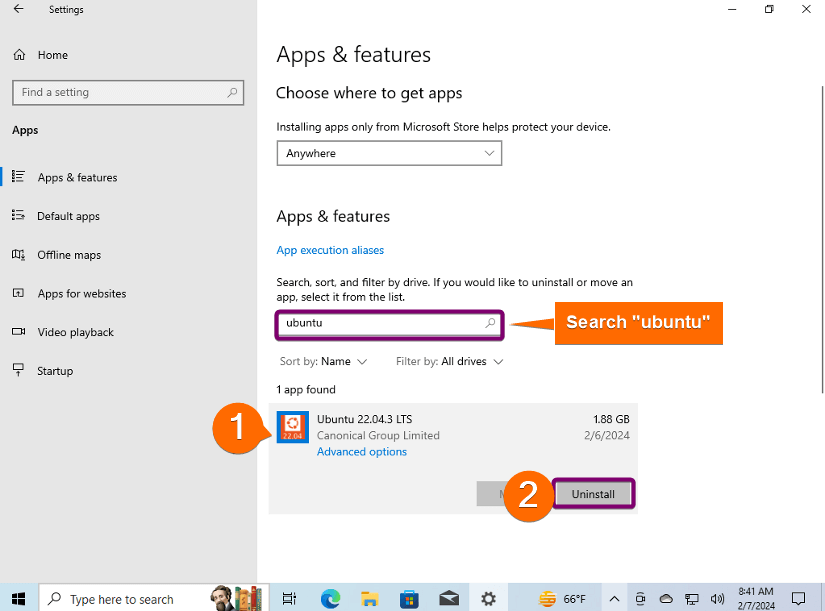Close the Settings window
Image resolution: width=825 pixels, height=611 pixels.
coord(806,9)
